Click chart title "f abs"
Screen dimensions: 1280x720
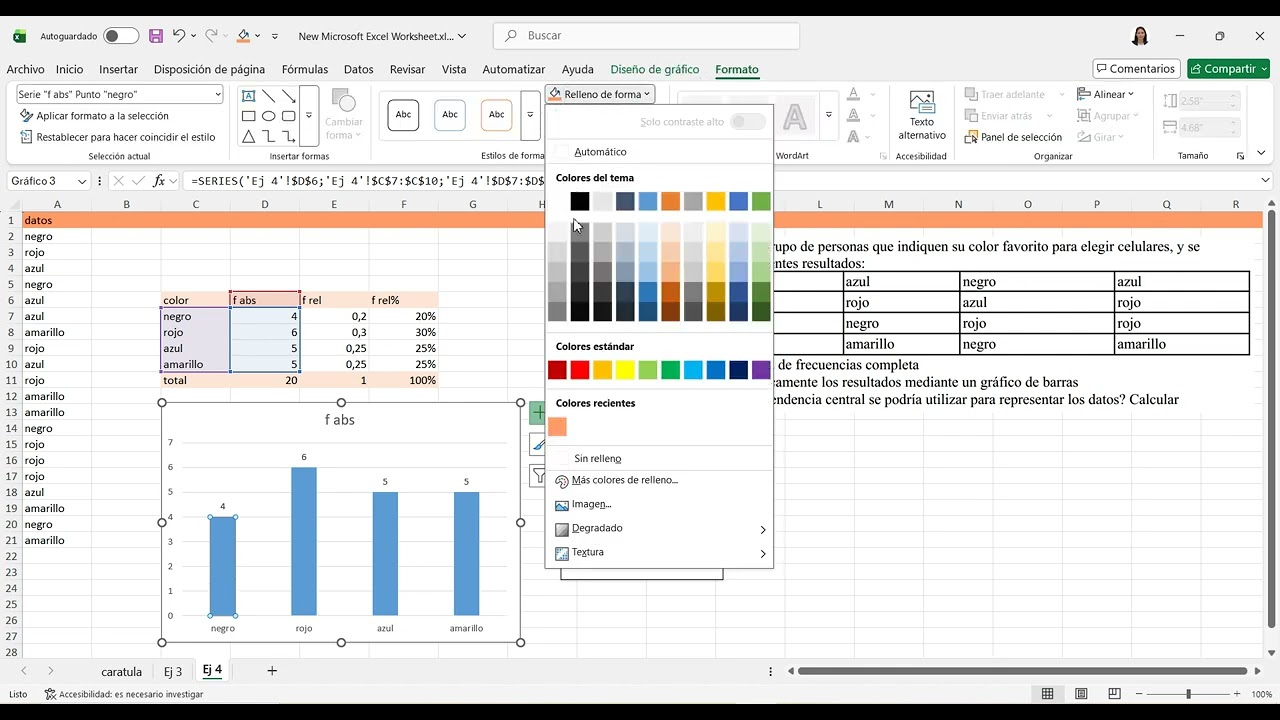pos(340,420)
